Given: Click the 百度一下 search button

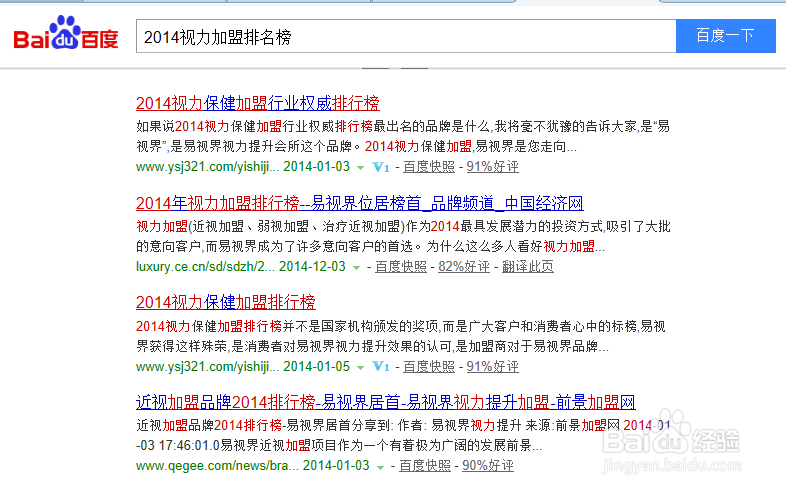Looking at the screenshot, I should [725, 36].
